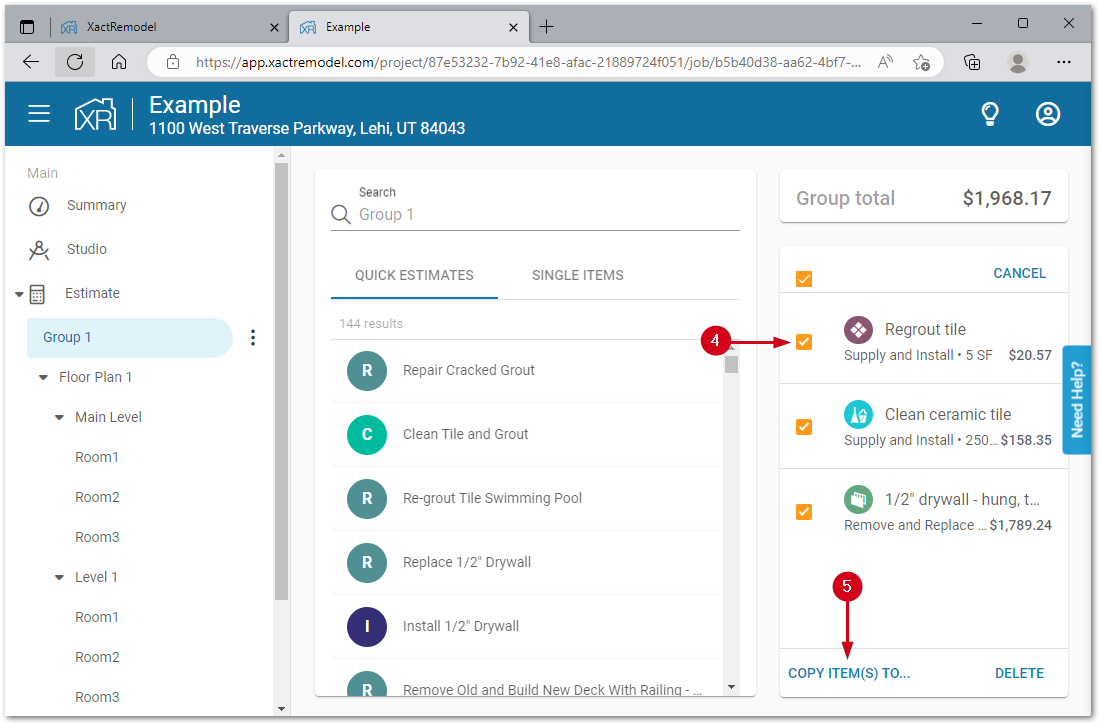
Task: Click the XR XactRemodel logo
Action: (x=95, y=114)
